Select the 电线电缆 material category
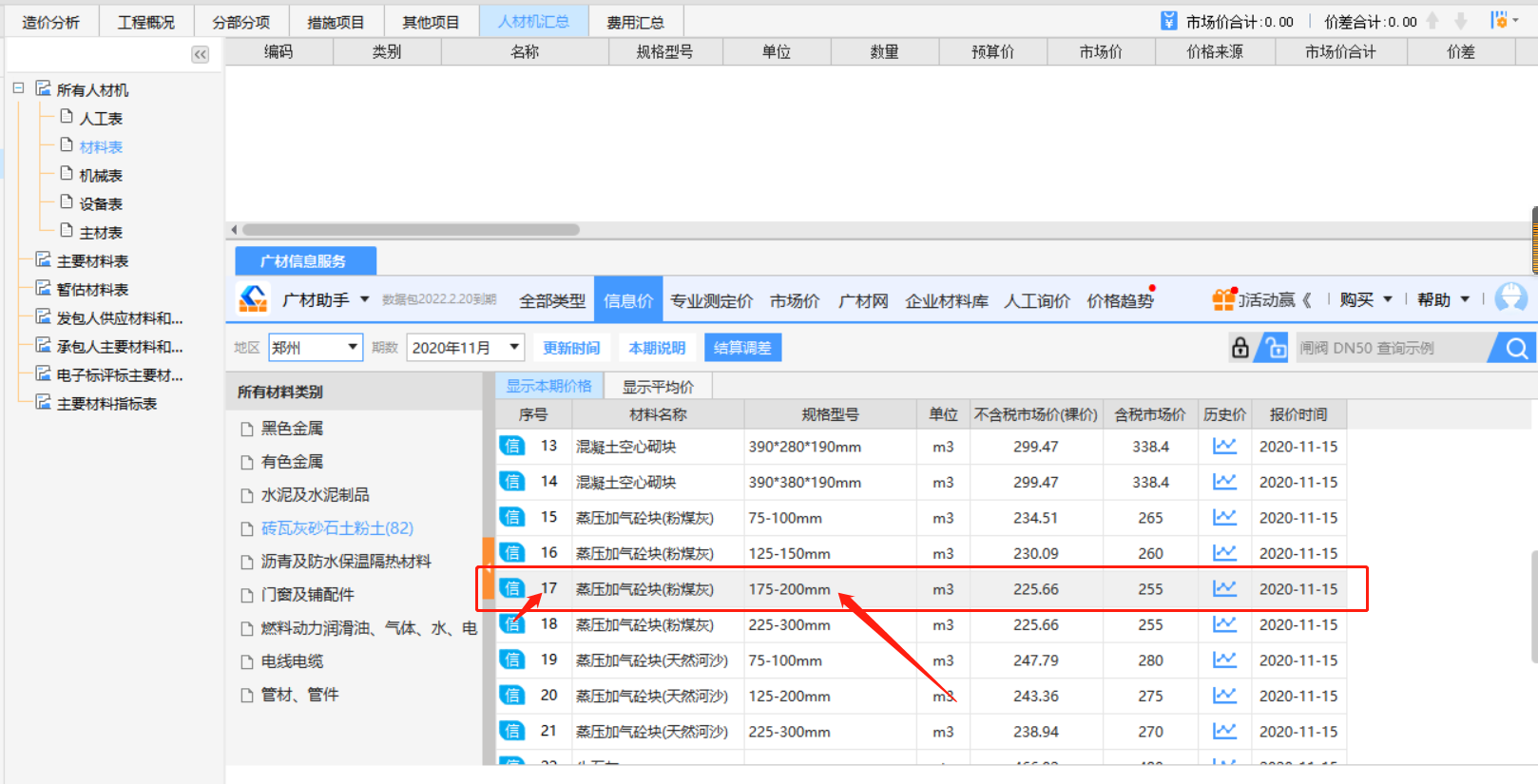This screenshot has width=1538, height=784. [292, 660]
